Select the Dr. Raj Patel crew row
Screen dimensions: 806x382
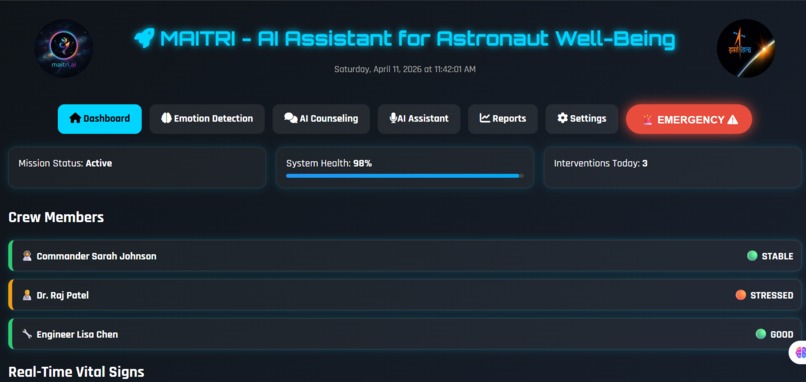click(x=405, y=295)
